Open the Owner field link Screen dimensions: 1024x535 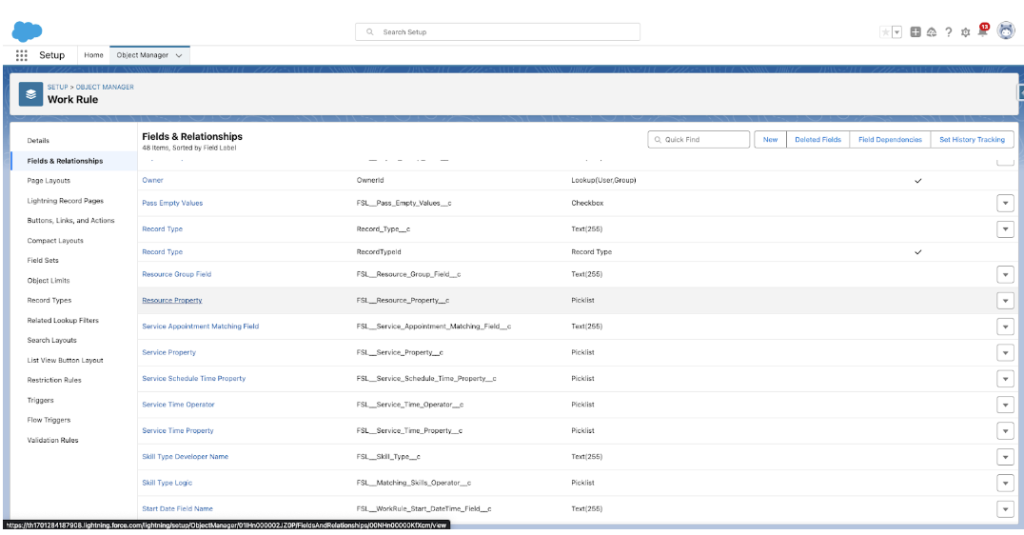point(153,180)
